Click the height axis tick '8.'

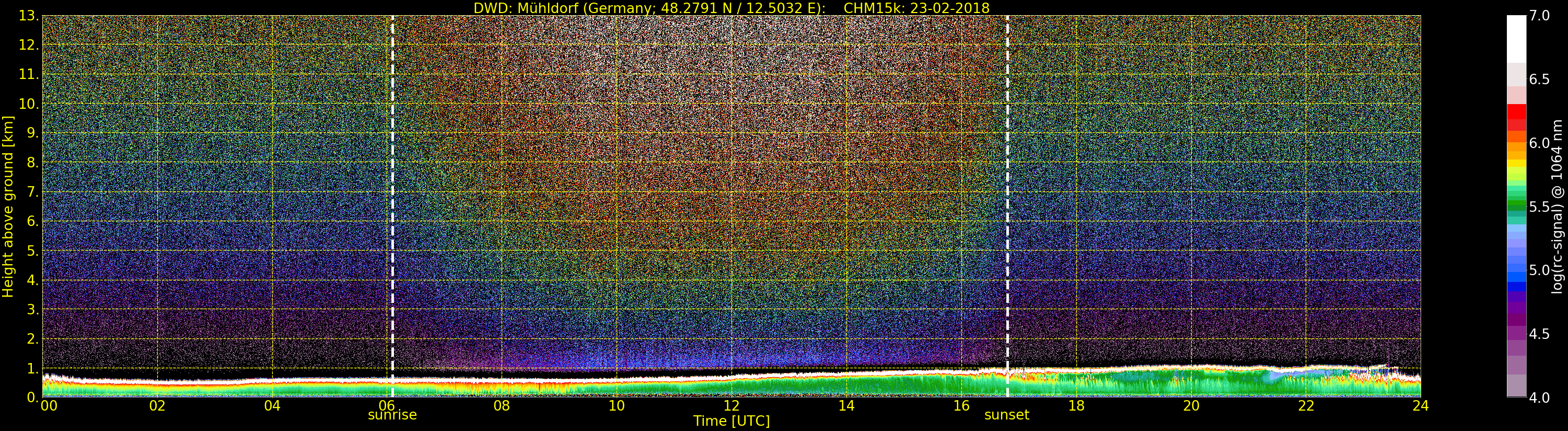33,163
